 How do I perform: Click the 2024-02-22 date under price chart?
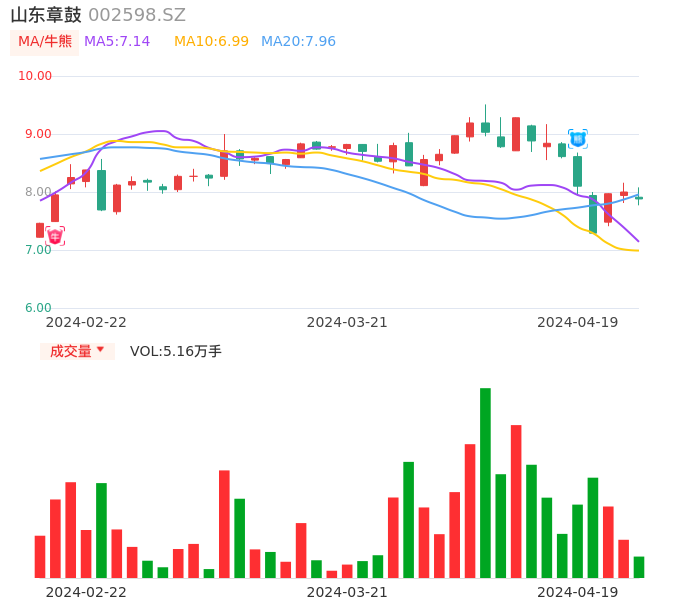86,322
